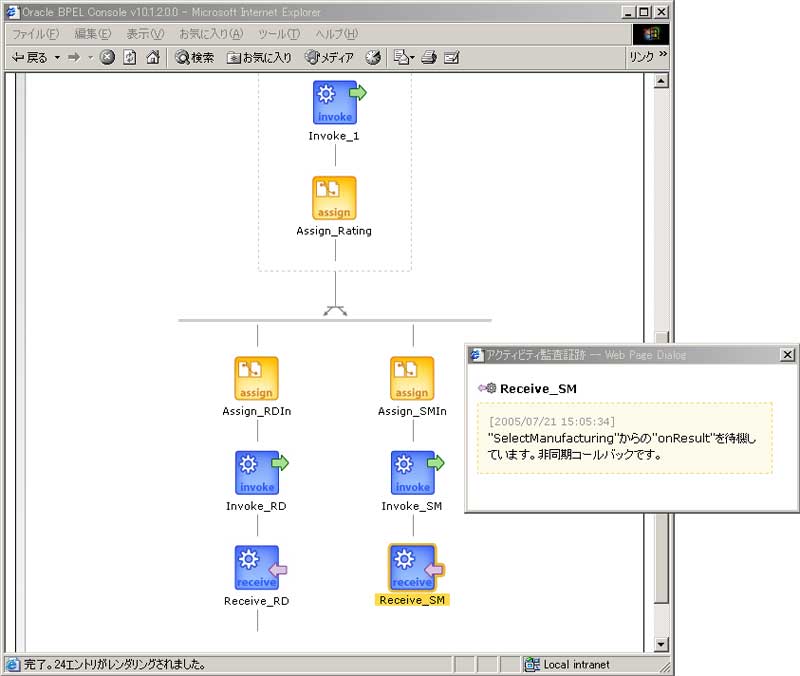Viewport: 800px width, 676px height.
Task: Refresh the page with the Refresh icon
Action: 130,57
